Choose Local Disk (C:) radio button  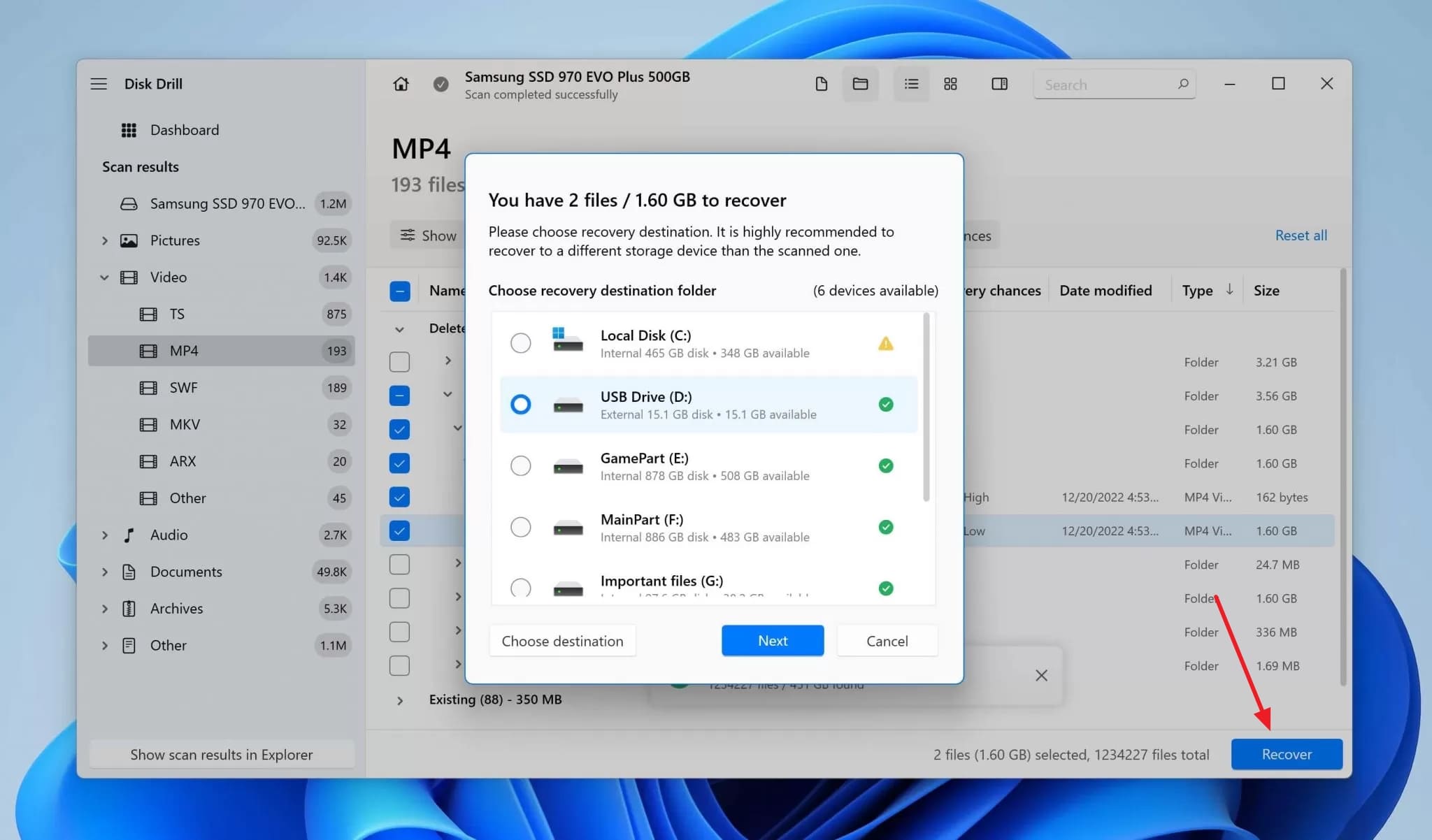(520, 342)
